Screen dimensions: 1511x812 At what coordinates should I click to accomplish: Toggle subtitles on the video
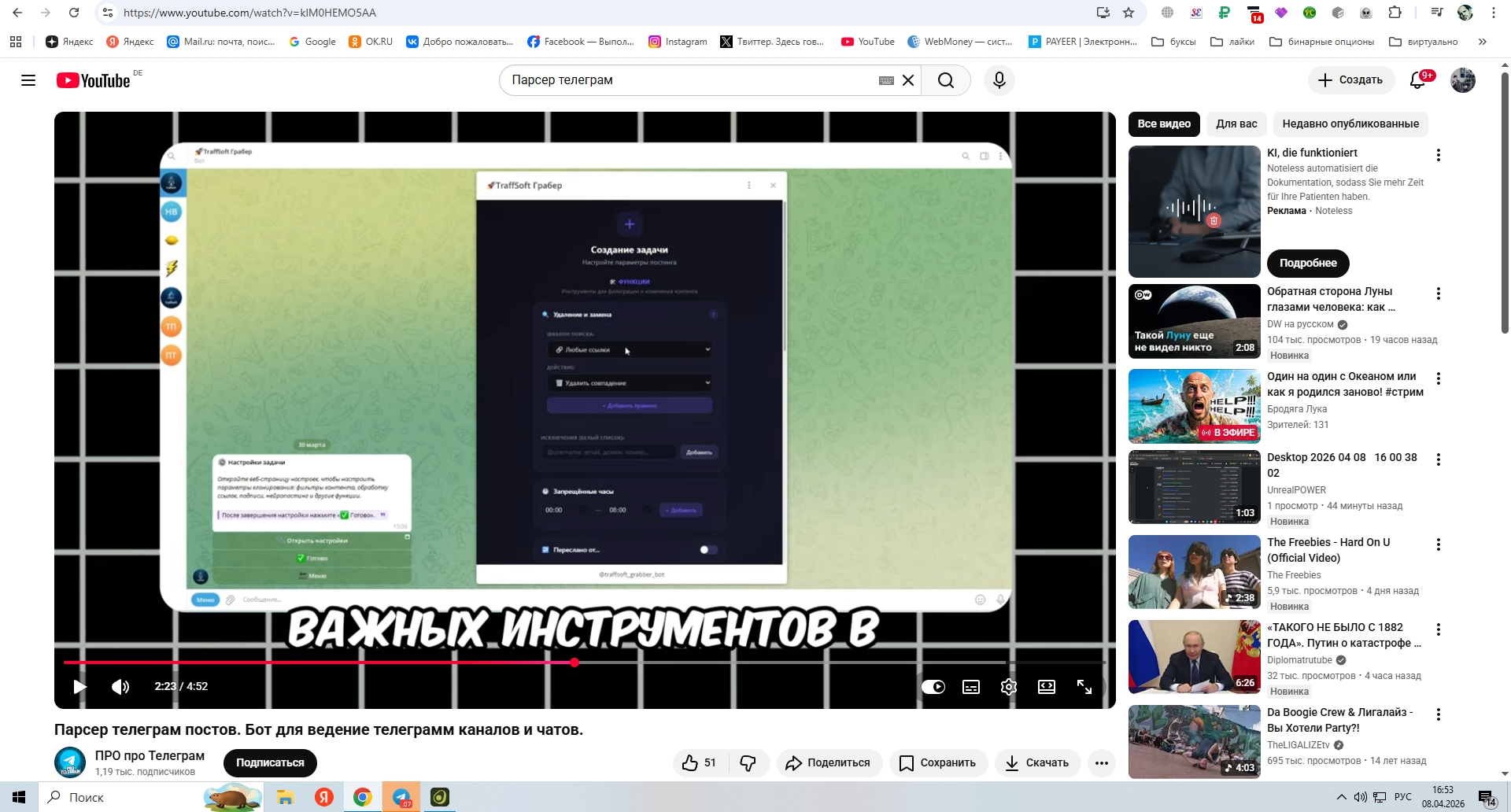pos(971,687)
